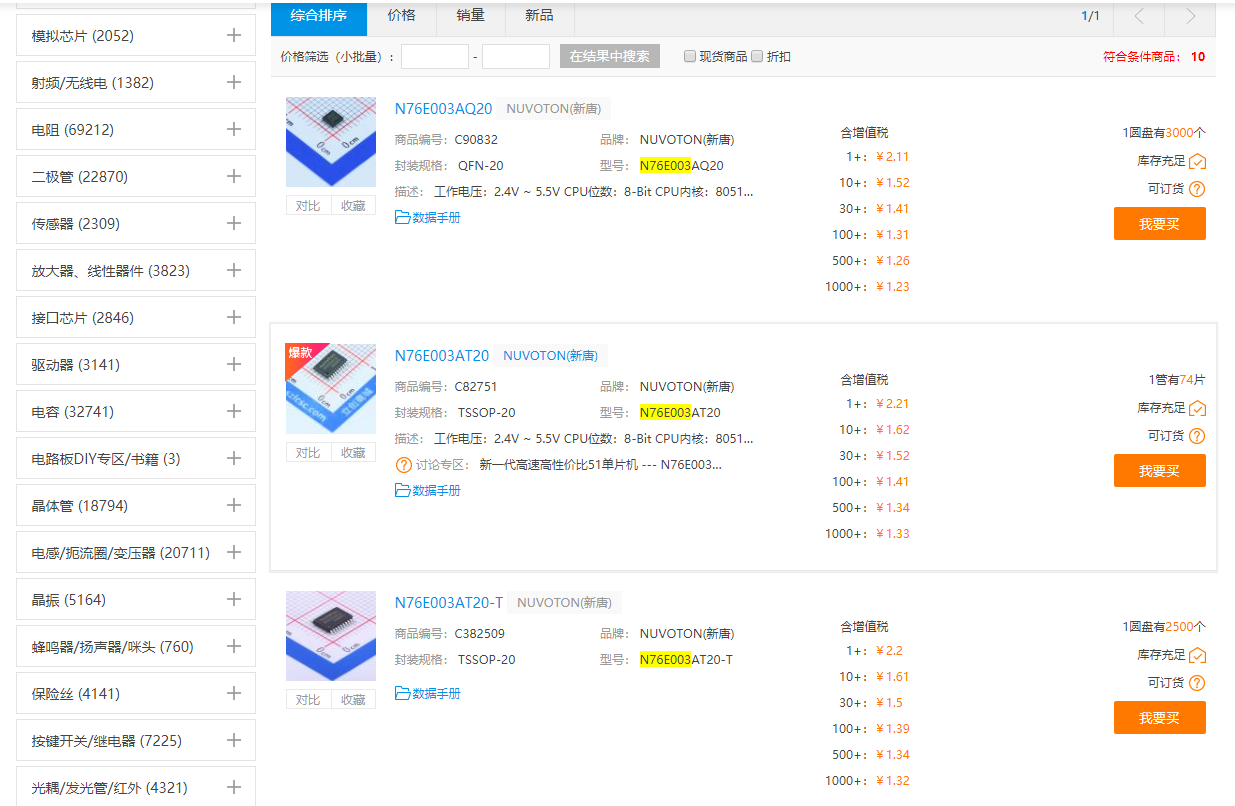Expand the 驱动器 (3141) category
1235x806 pixels.
[234, 364]
